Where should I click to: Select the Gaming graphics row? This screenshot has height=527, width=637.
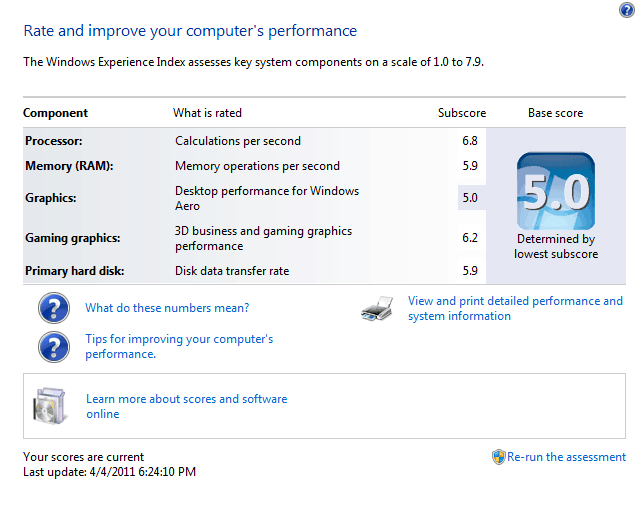(255, 238)
